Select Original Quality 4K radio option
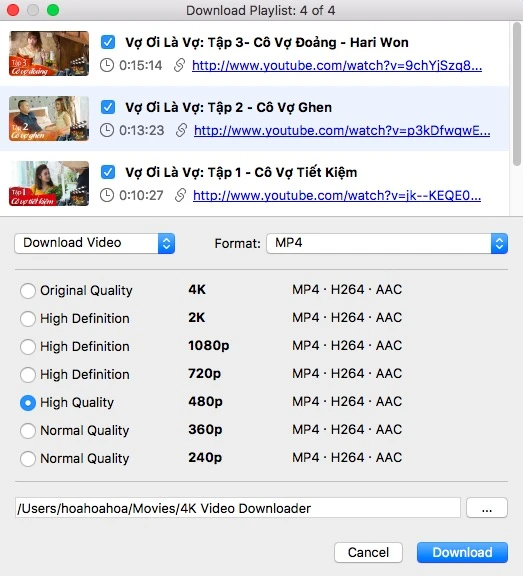This screenshot has width=523, height=576. point(28,291)
